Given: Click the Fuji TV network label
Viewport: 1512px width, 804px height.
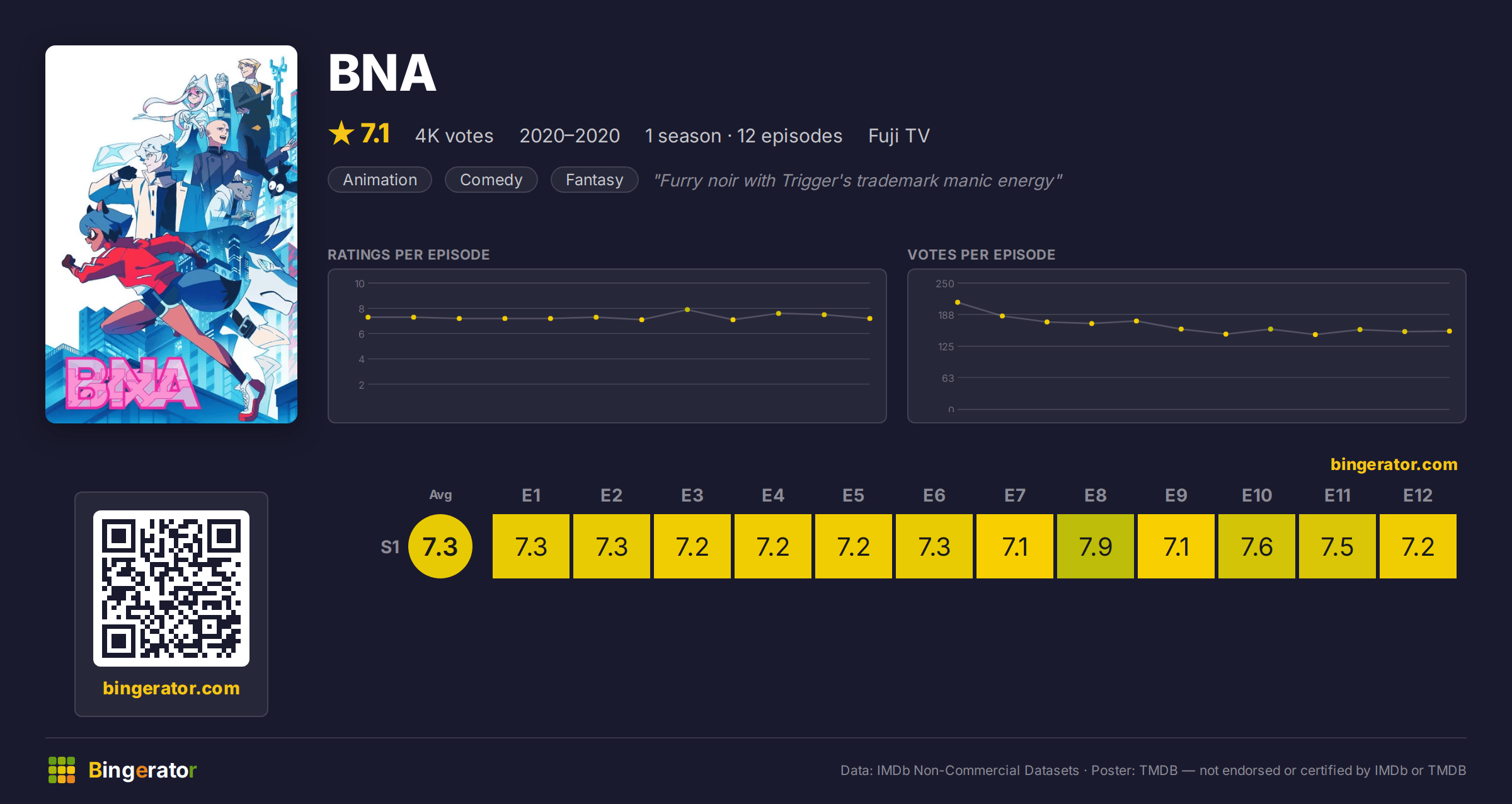Looking at the screenshot, I should pyautogui.click(x=899, y=135).
